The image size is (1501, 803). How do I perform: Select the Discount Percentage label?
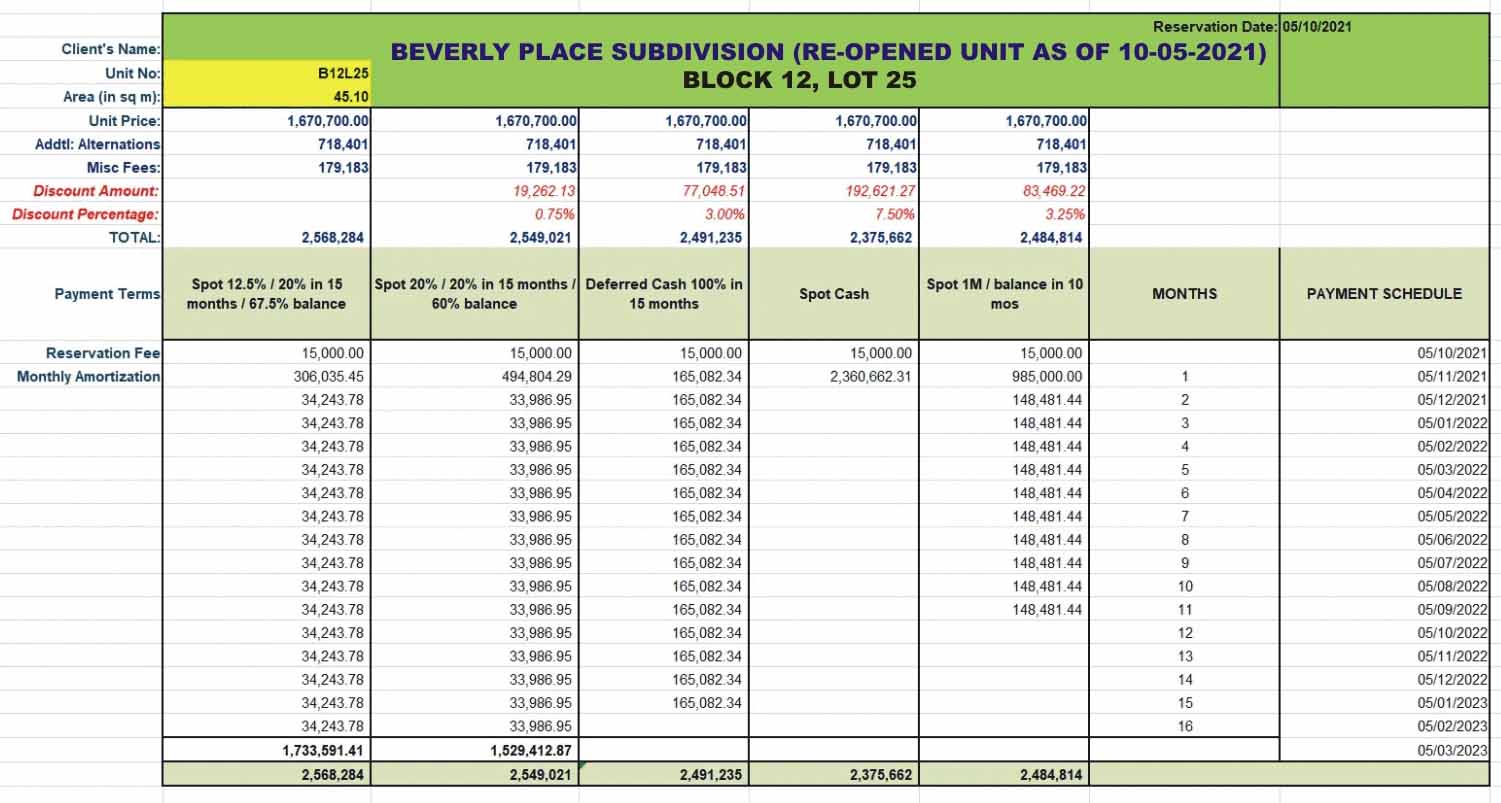point(86,214)
